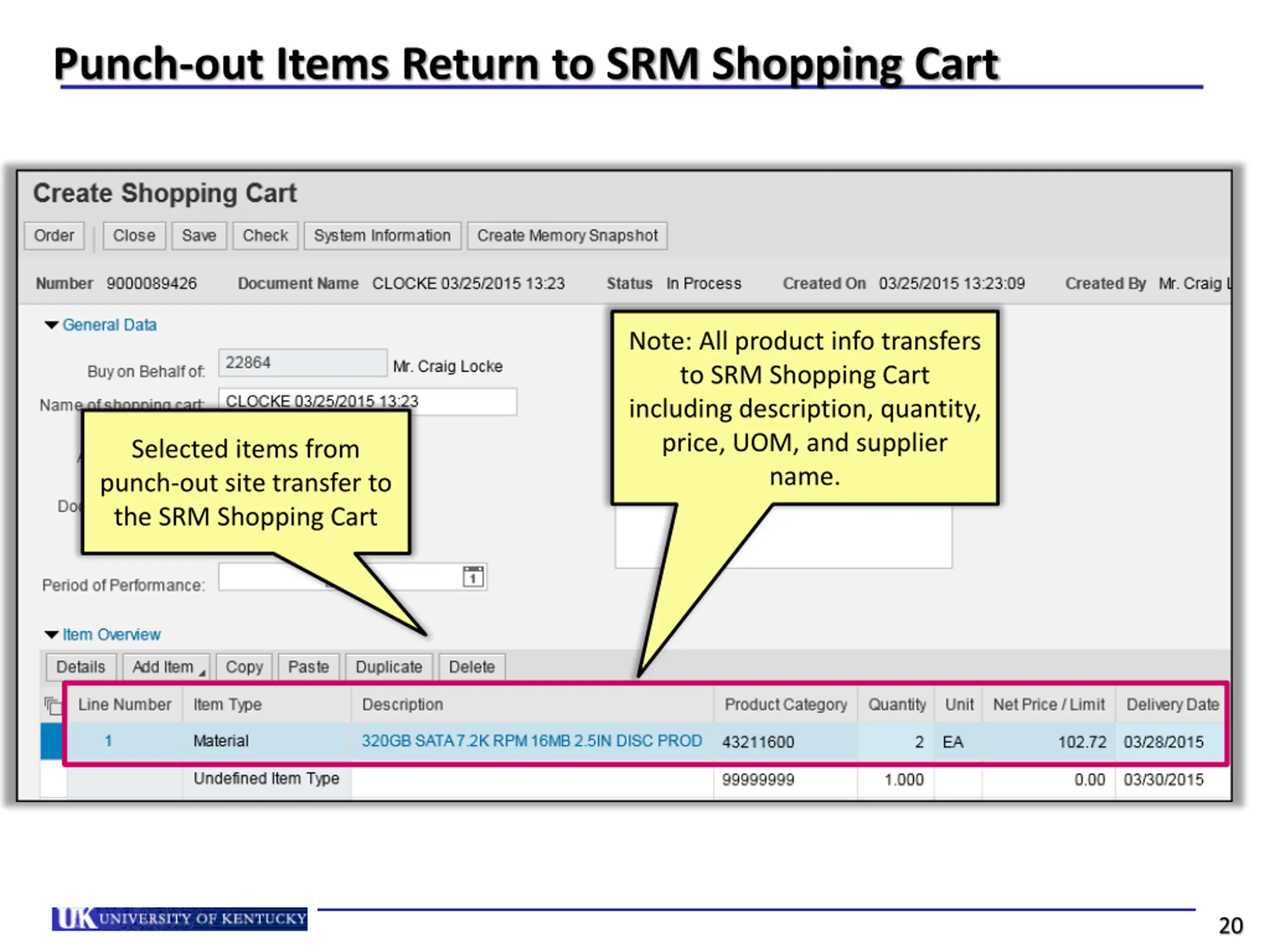Click the Copy item button
The width and height of the screenshot is (1270, 952).
coord(244,667)
